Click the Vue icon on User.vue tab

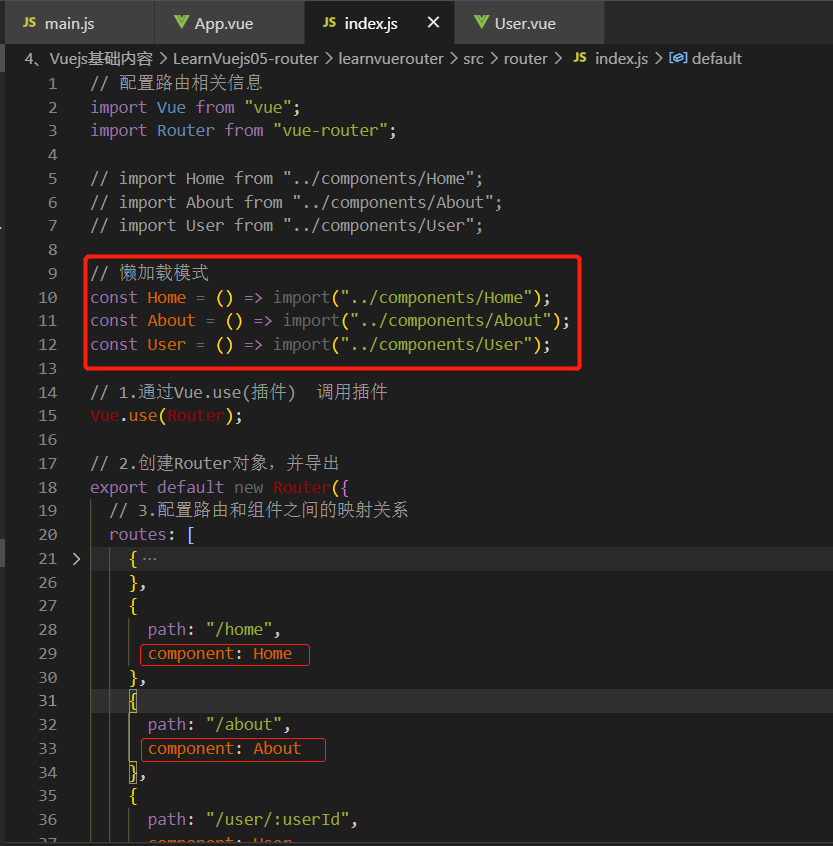[x=482, y=23]
